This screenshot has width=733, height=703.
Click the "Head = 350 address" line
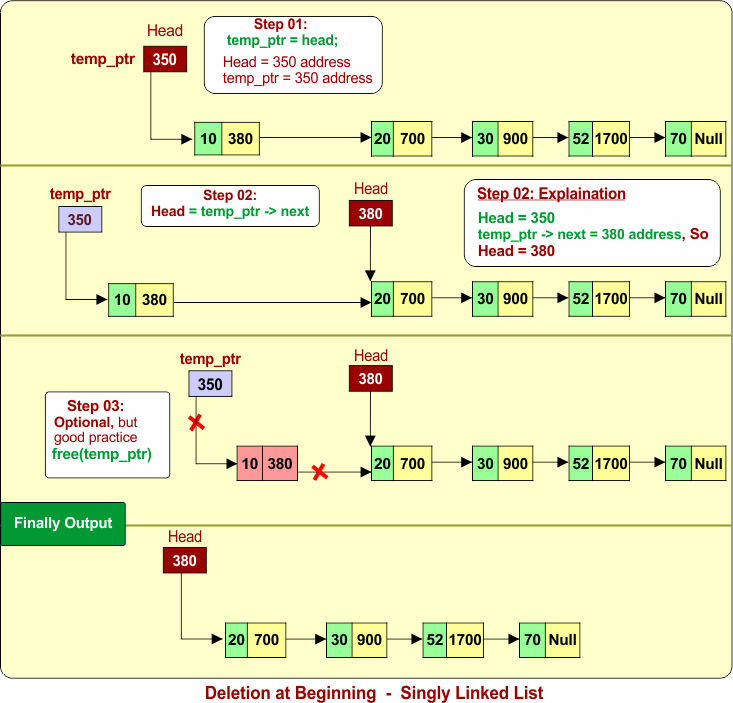tap(287, 62)
